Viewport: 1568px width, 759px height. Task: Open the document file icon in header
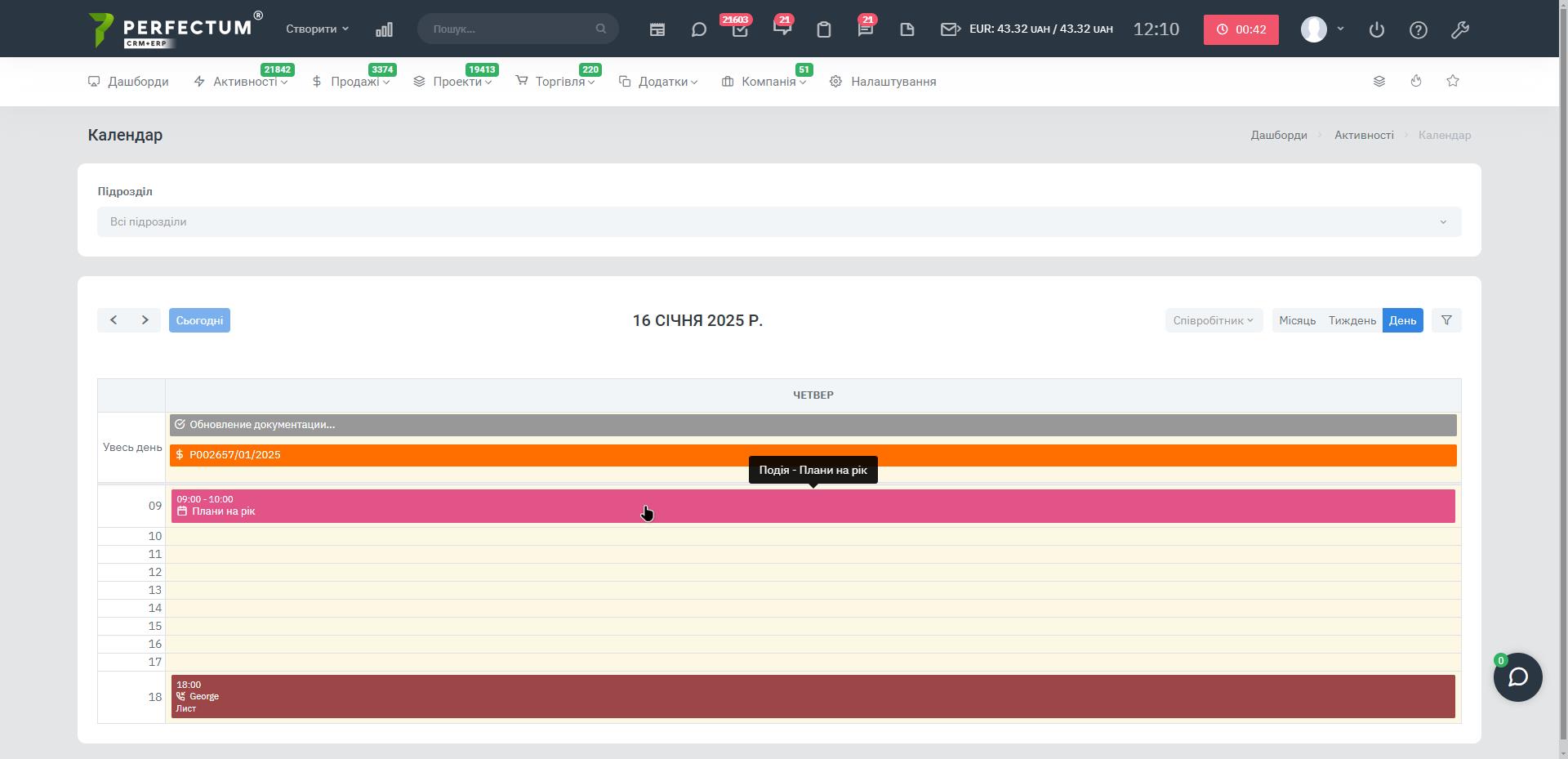[x=907, y=29]
